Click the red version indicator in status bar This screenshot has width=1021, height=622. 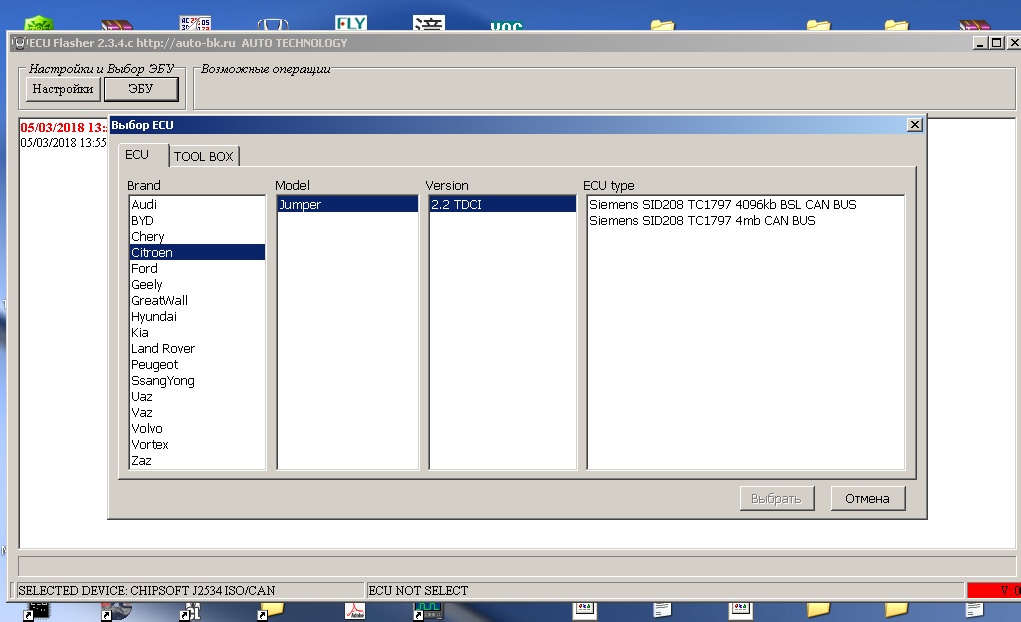click(994, 591)
